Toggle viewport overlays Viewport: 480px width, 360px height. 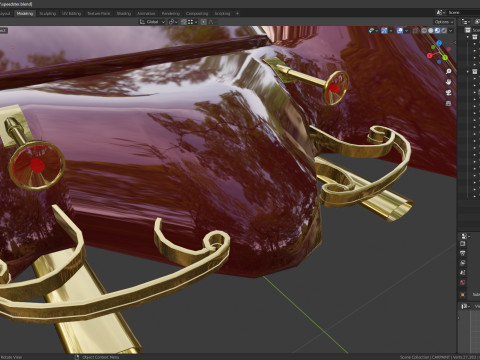click(x=400, y=31)
